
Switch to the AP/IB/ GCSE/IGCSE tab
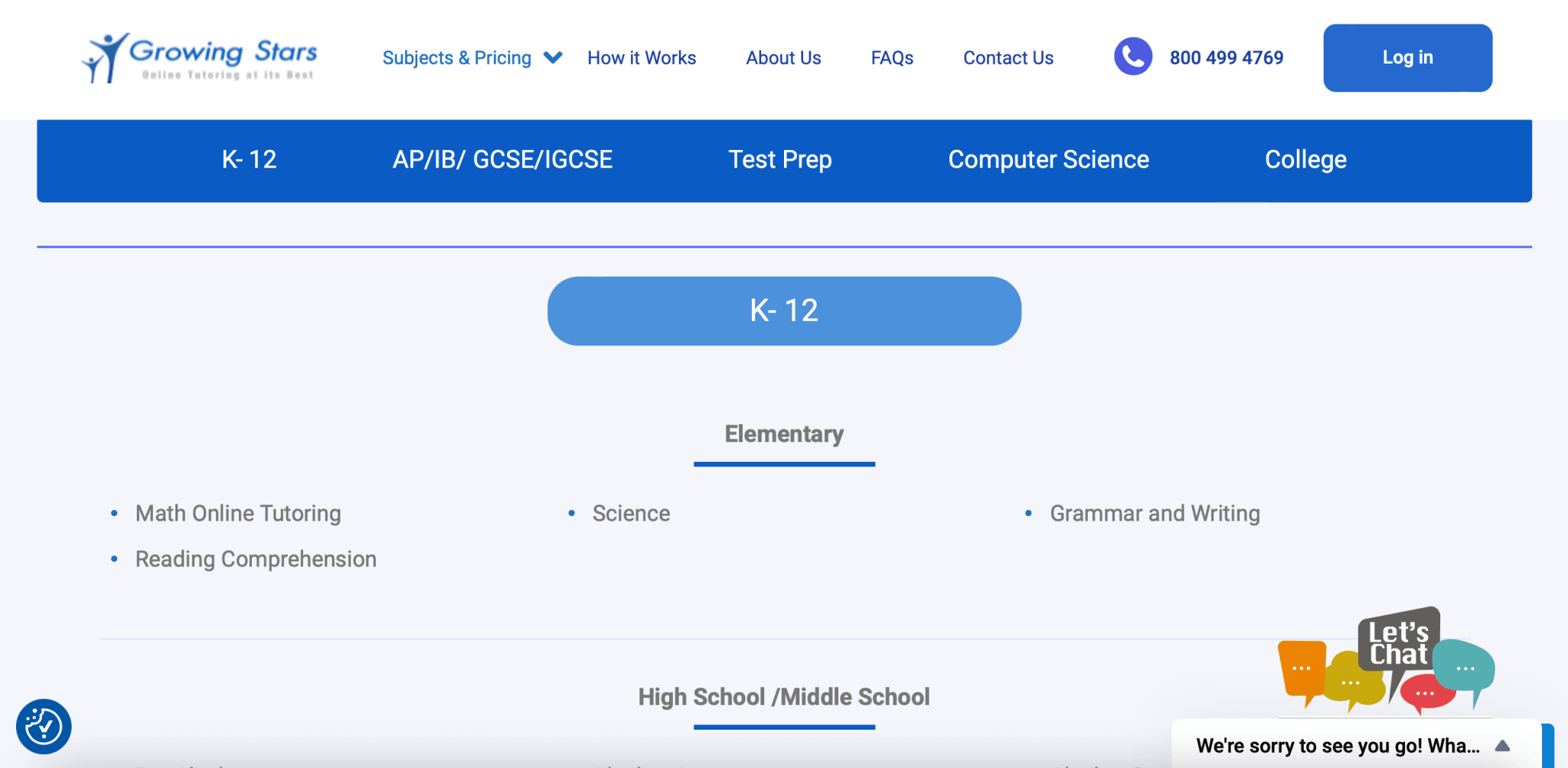point(502,159)
